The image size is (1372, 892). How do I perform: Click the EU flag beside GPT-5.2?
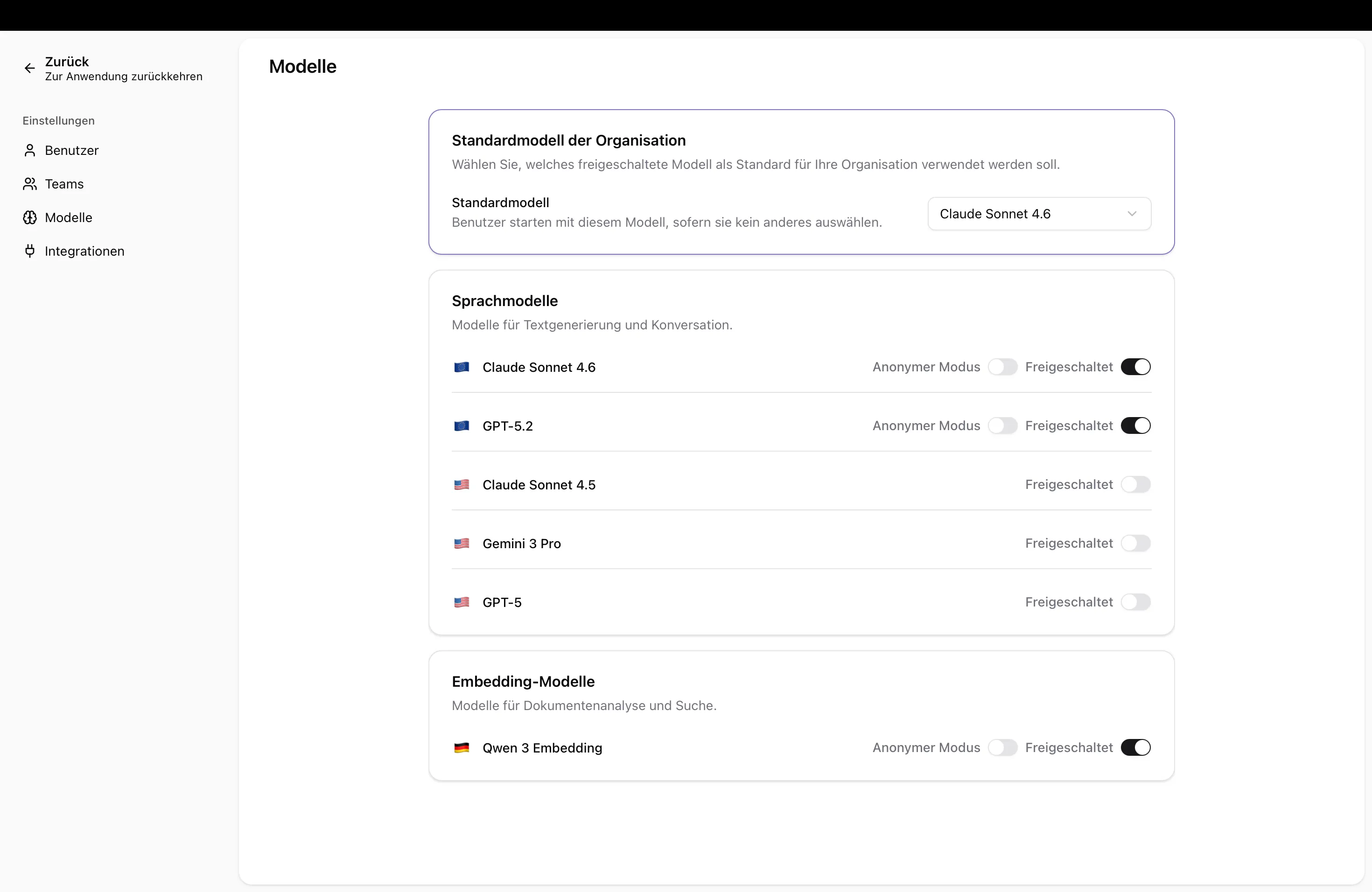(x=462, y=426)
